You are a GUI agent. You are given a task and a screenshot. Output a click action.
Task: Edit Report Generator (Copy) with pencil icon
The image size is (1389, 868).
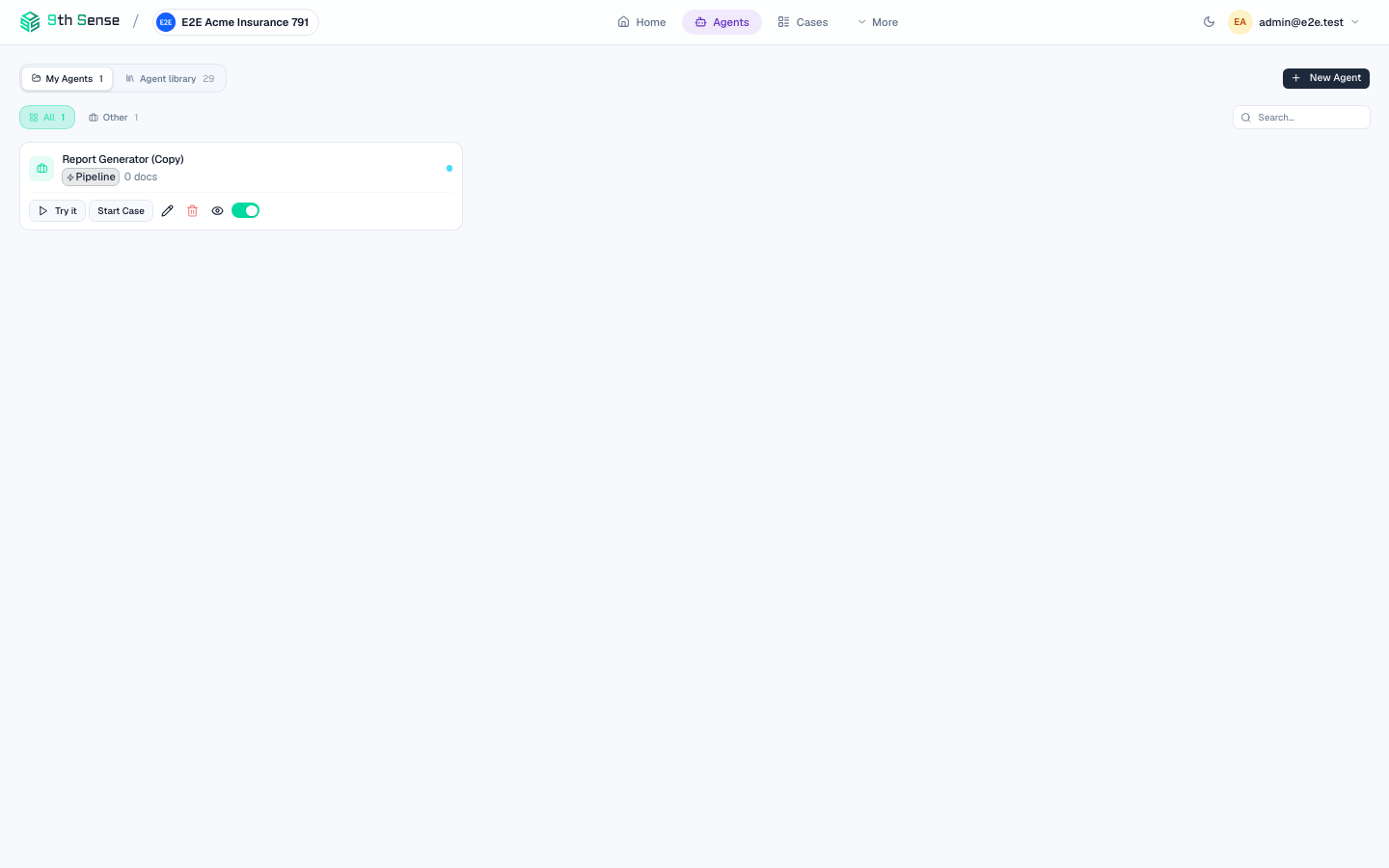pos(168,210)
